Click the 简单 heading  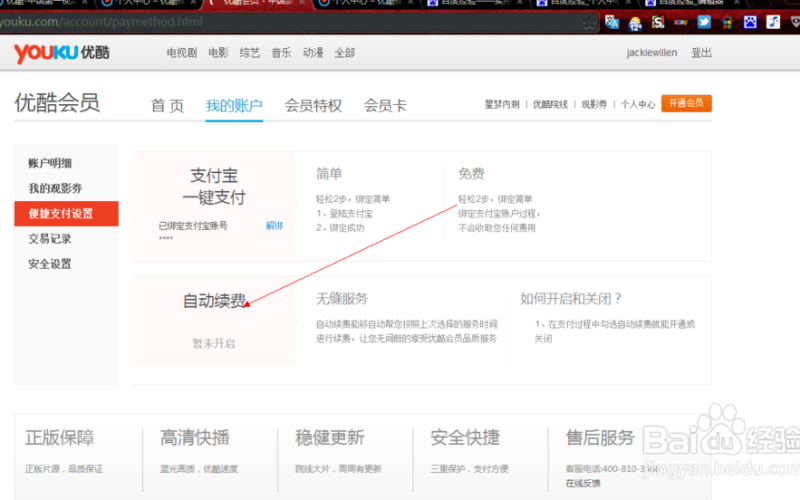point(329,174)
